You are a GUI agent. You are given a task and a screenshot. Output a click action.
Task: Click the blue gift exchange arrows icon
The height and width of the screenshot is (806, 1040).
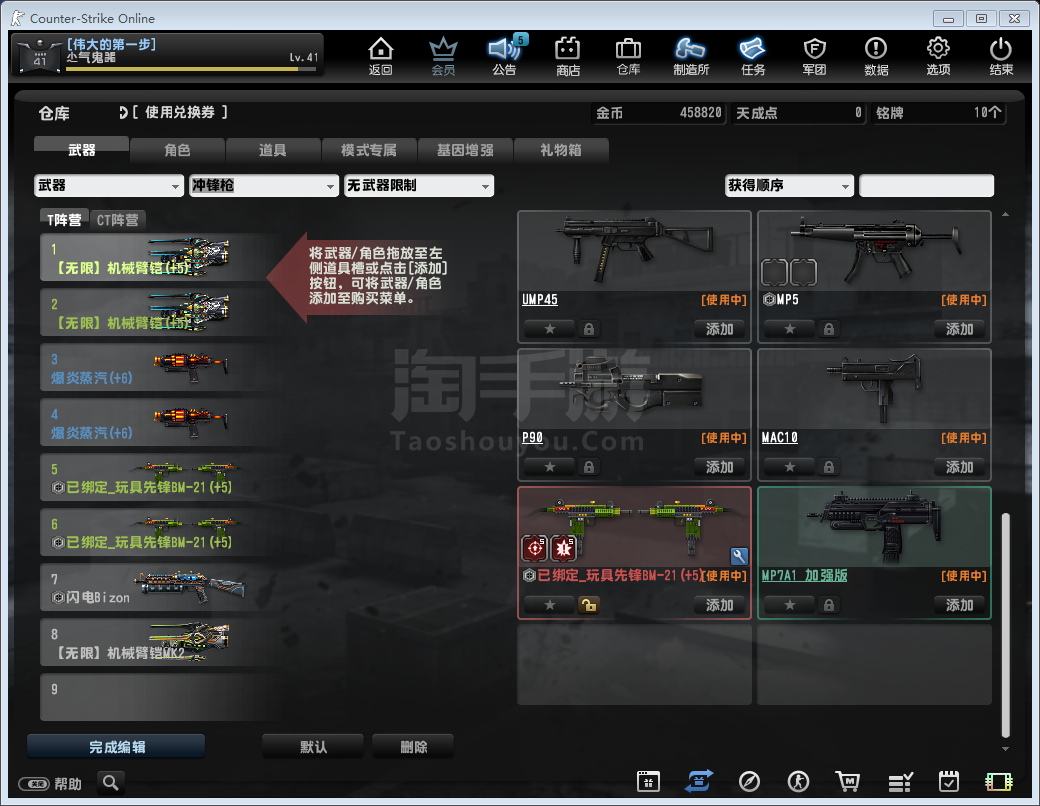pyautogui.click(x=698, y=781)
